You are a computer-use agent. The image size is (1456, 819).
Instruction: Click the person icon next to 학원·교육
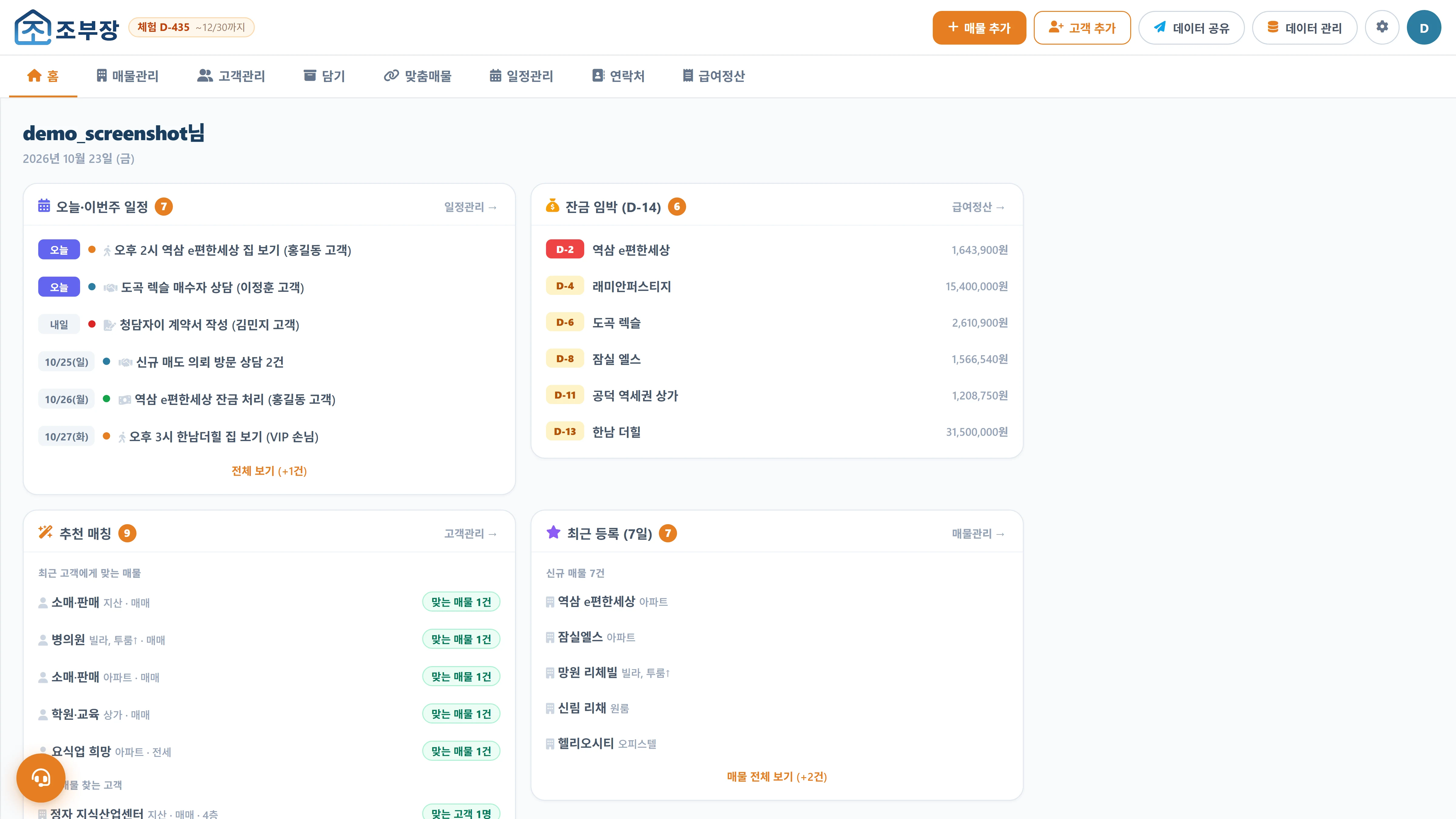[x=43, y=714]
